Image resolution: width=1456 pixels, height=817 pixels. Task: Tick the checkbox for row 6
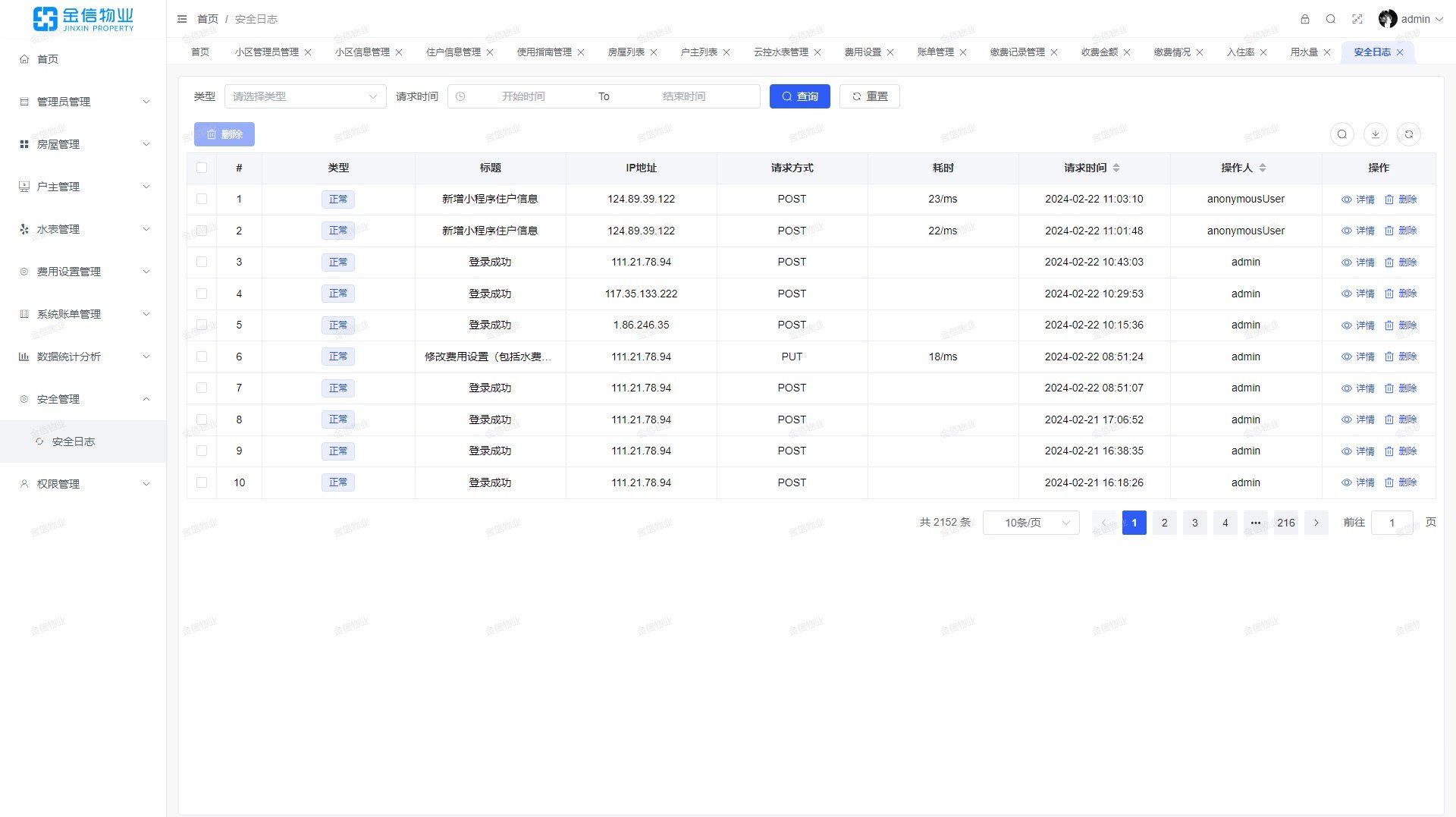[202, 357]
